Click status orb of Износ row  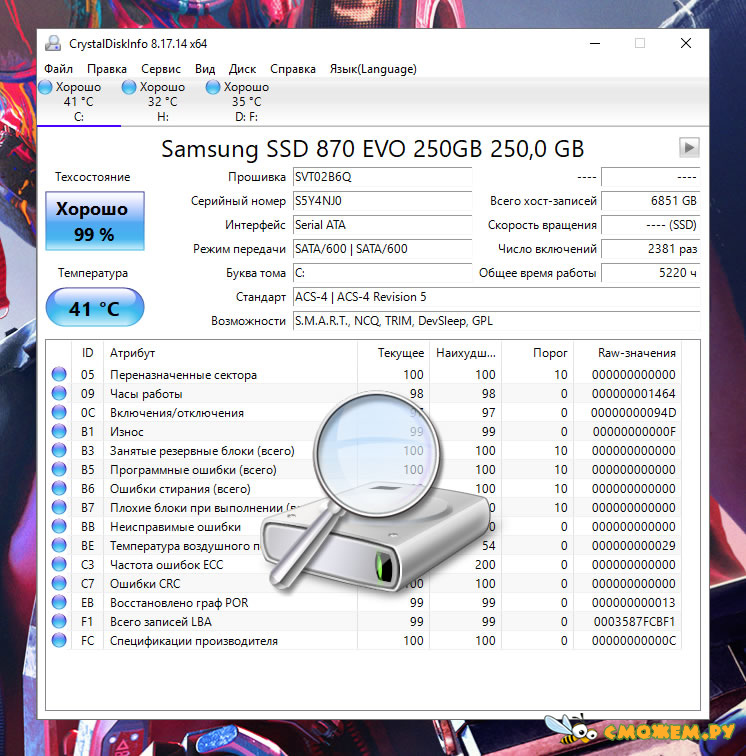59,432
